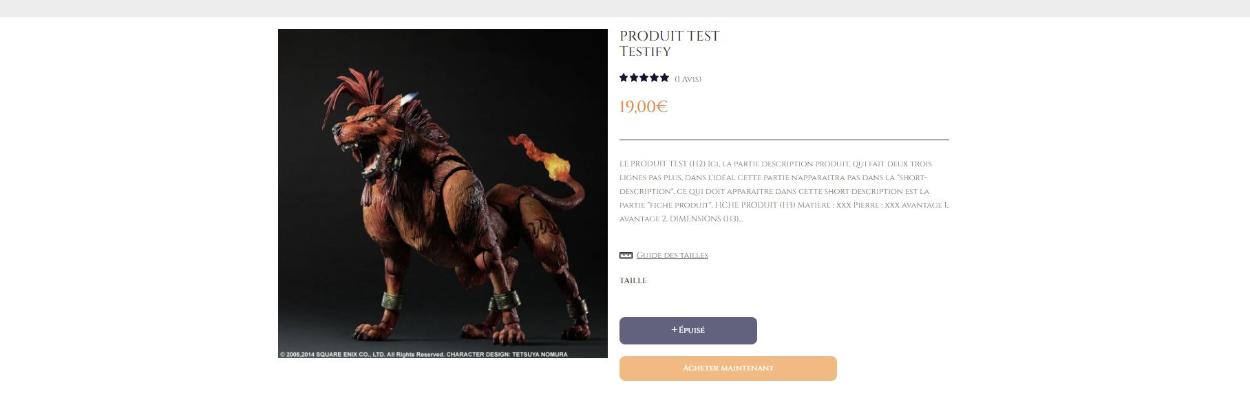Click the plus icon on Épuisé button
Screen dimensions: 1250x396
point(674,330)
